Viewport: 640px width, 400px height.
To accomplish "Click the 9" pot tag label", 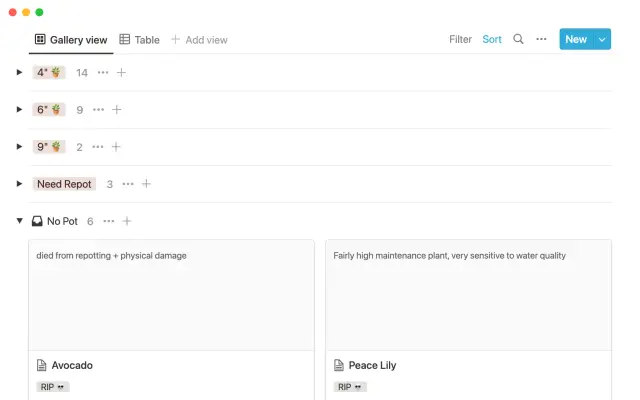I will click(49, 147).
